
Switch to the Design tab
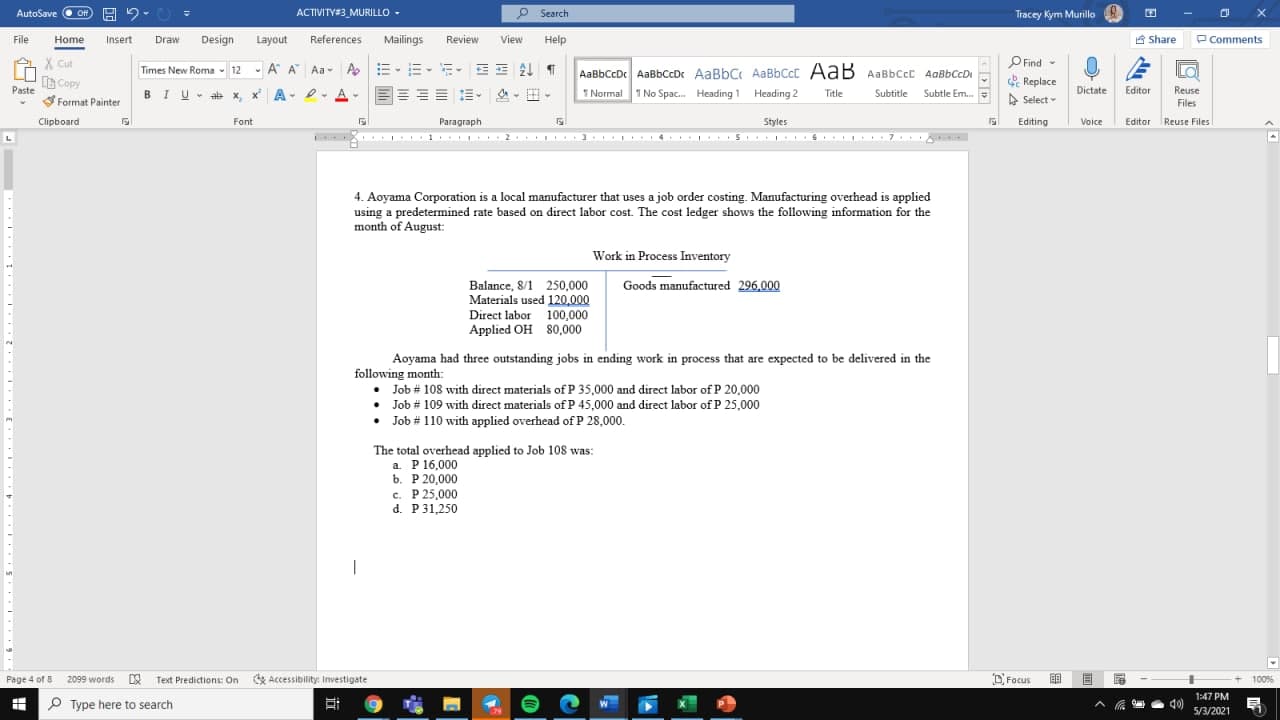click(x=217, y=40)
